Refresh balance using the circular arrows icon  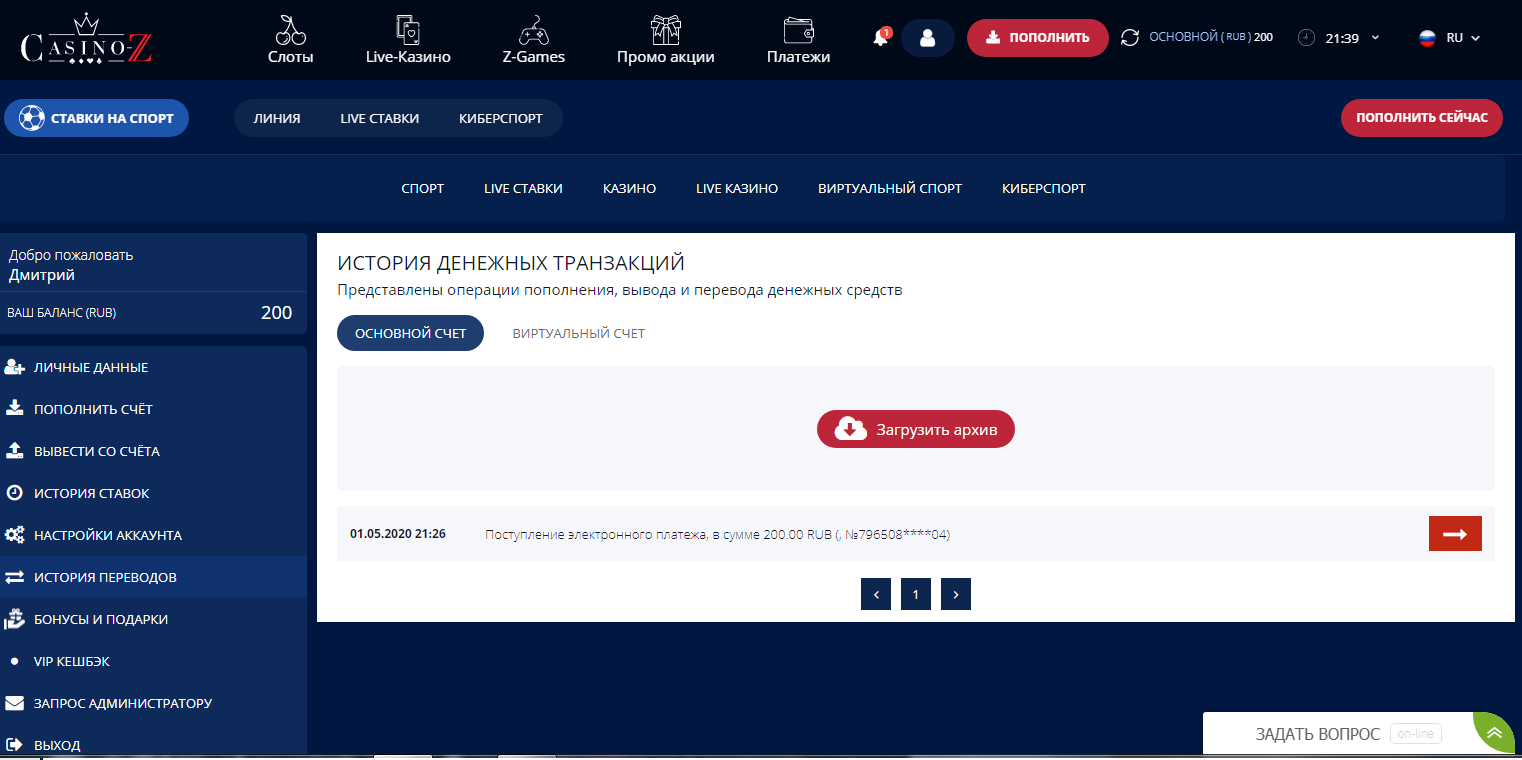(1130, 37)
